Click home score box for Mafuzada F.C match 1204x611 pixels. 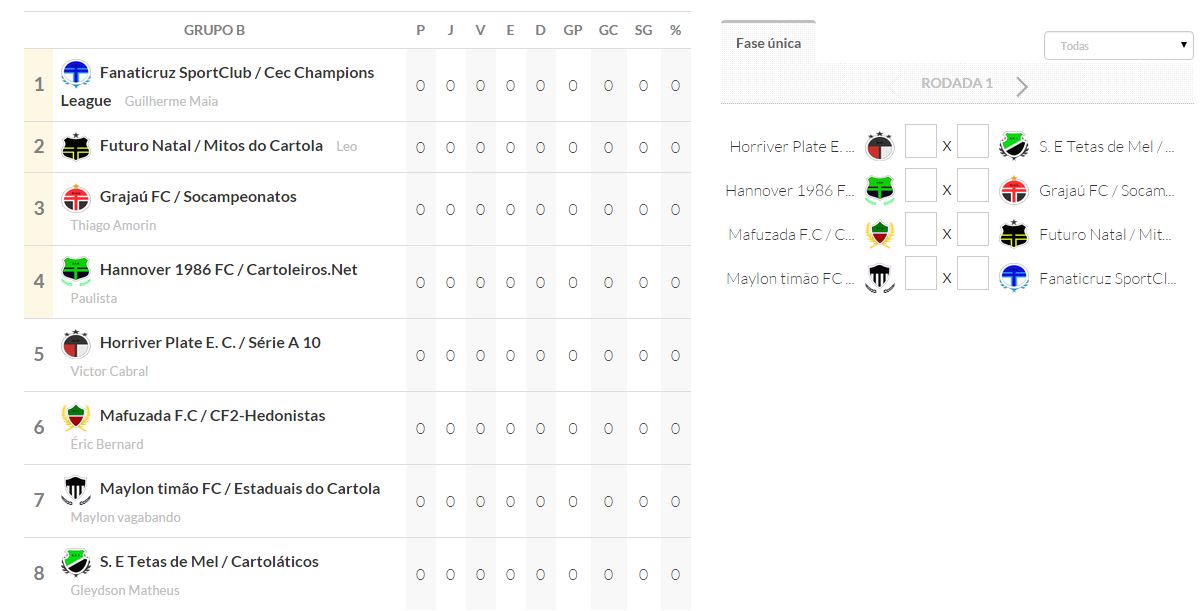click(x=920, y=230)
